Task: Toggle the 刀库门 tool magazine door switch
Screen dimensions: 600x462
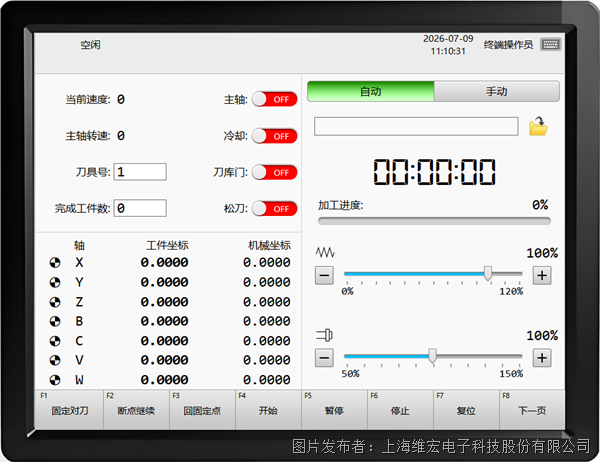Action: coord(274,172)
